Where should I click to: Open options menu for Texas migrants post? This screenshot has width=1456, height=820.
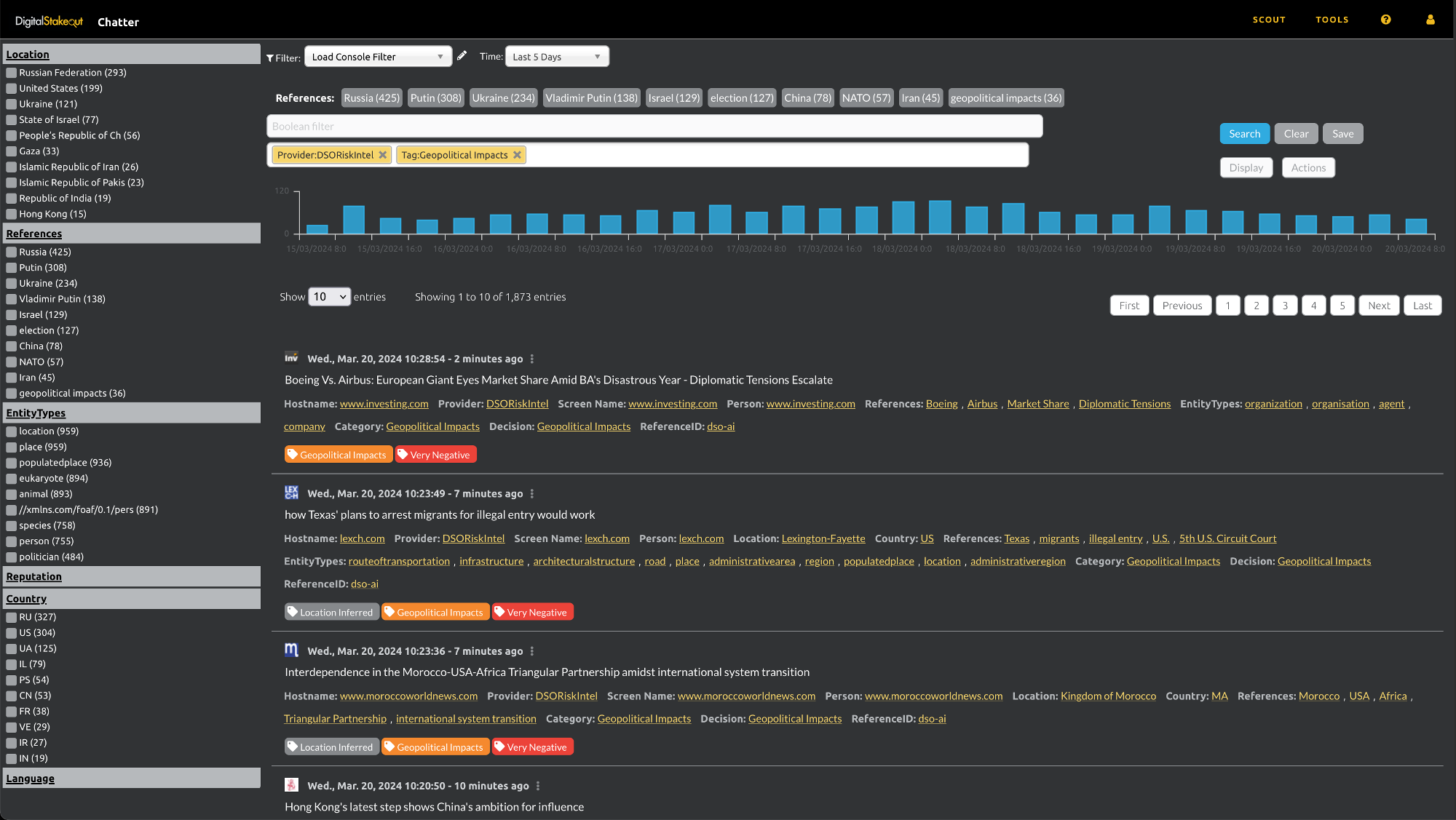pos(532,493)
